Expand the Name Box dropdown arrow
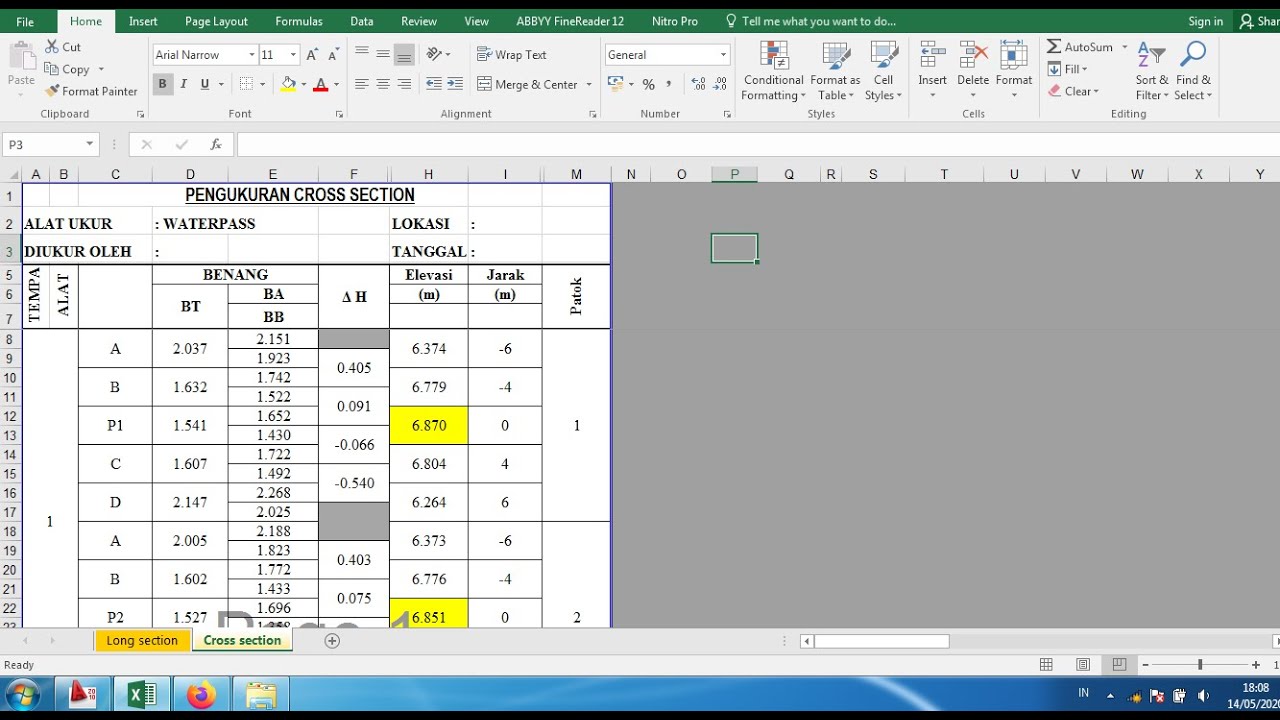 [89, 145]
